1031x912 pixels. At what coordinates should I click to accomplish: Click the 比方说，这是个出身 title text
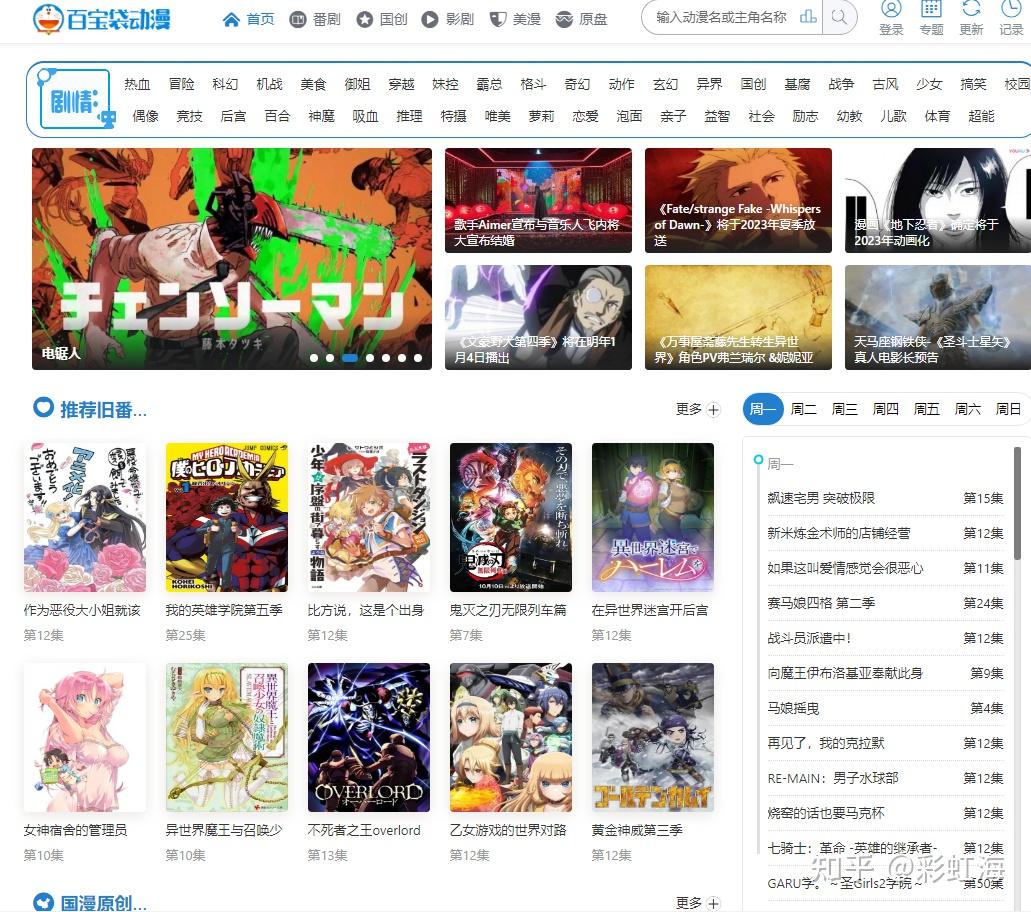(366, 610)
